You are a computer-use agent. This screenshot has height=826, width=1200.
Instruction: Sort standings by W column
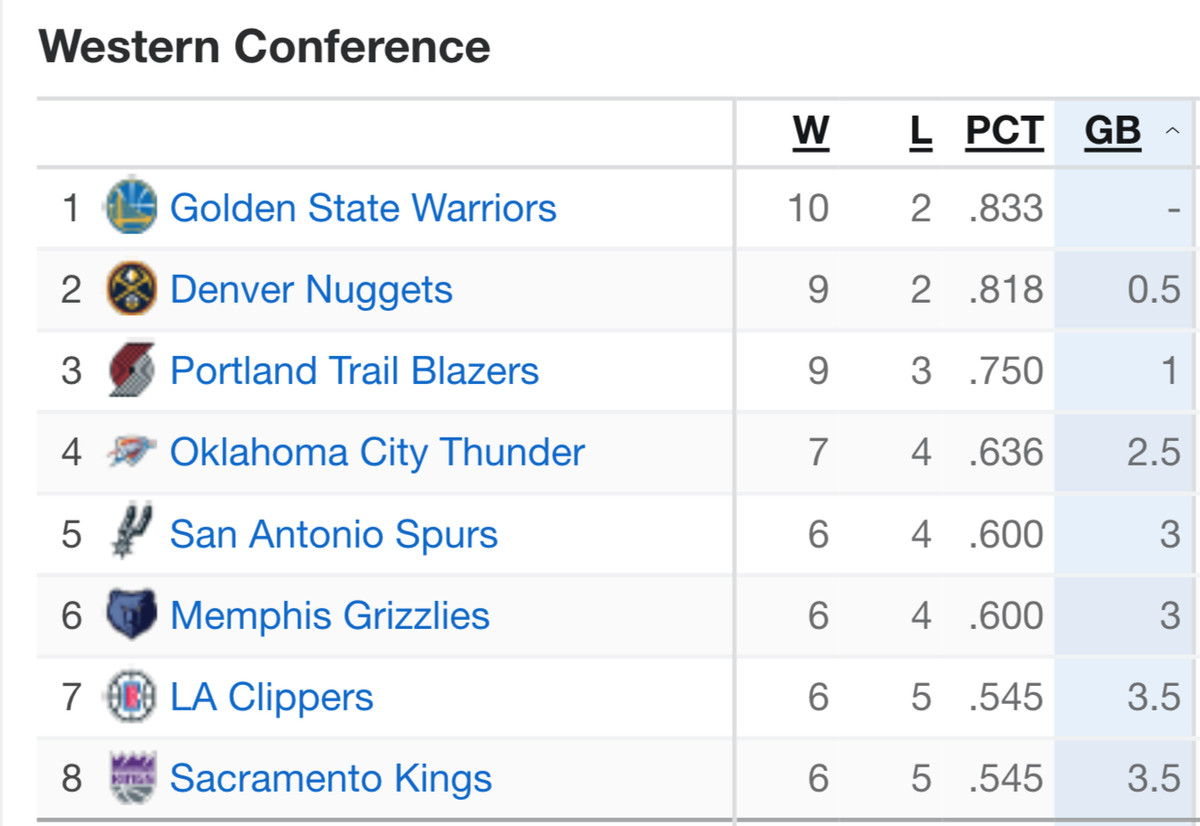pos(811,131)
